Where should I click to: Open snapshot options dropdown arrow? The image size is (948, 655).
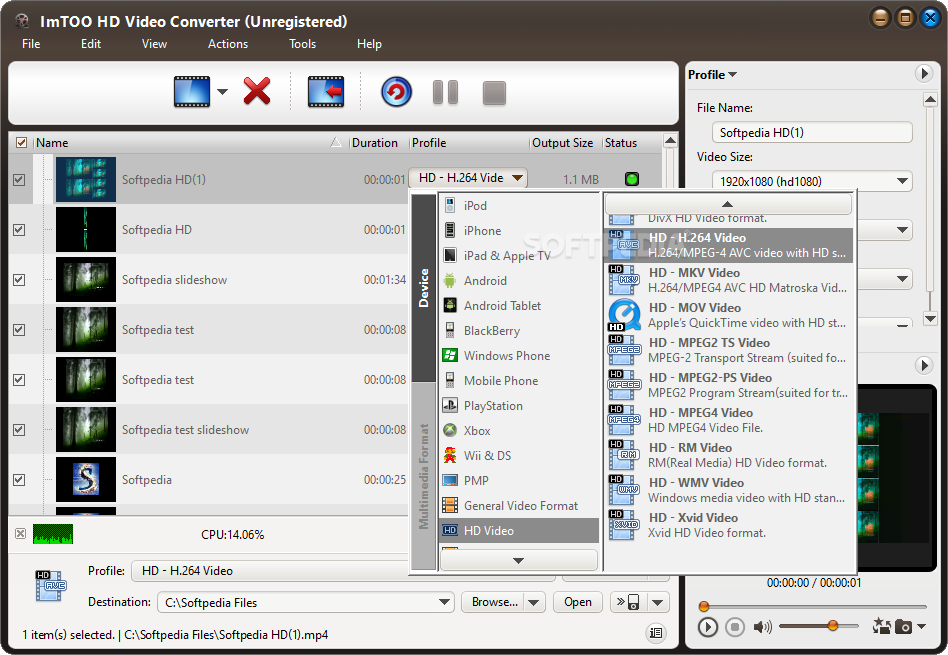pyautogui.click(x=921, y=627)
